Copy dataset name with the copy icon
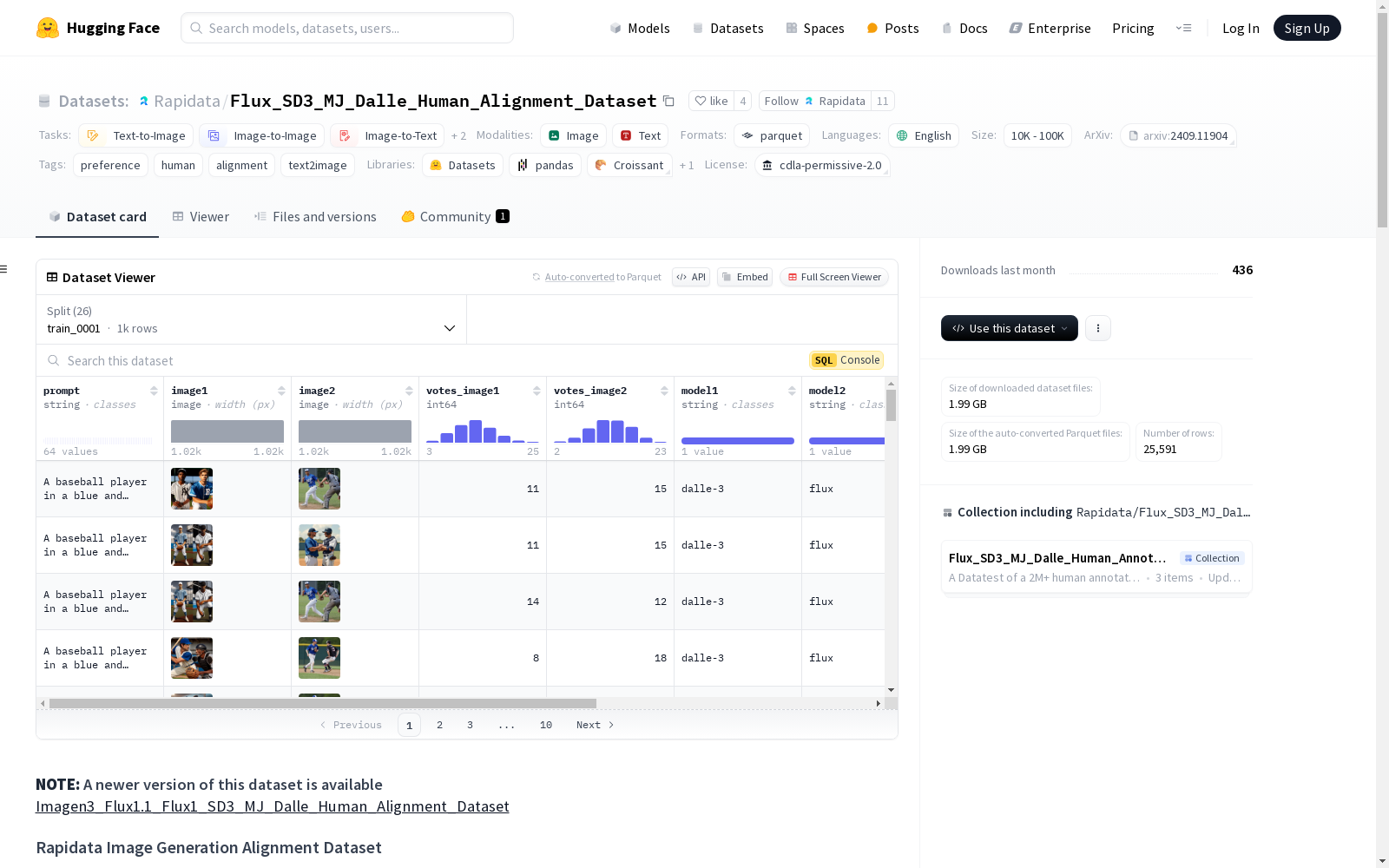1389x868 pixels. 668,101
